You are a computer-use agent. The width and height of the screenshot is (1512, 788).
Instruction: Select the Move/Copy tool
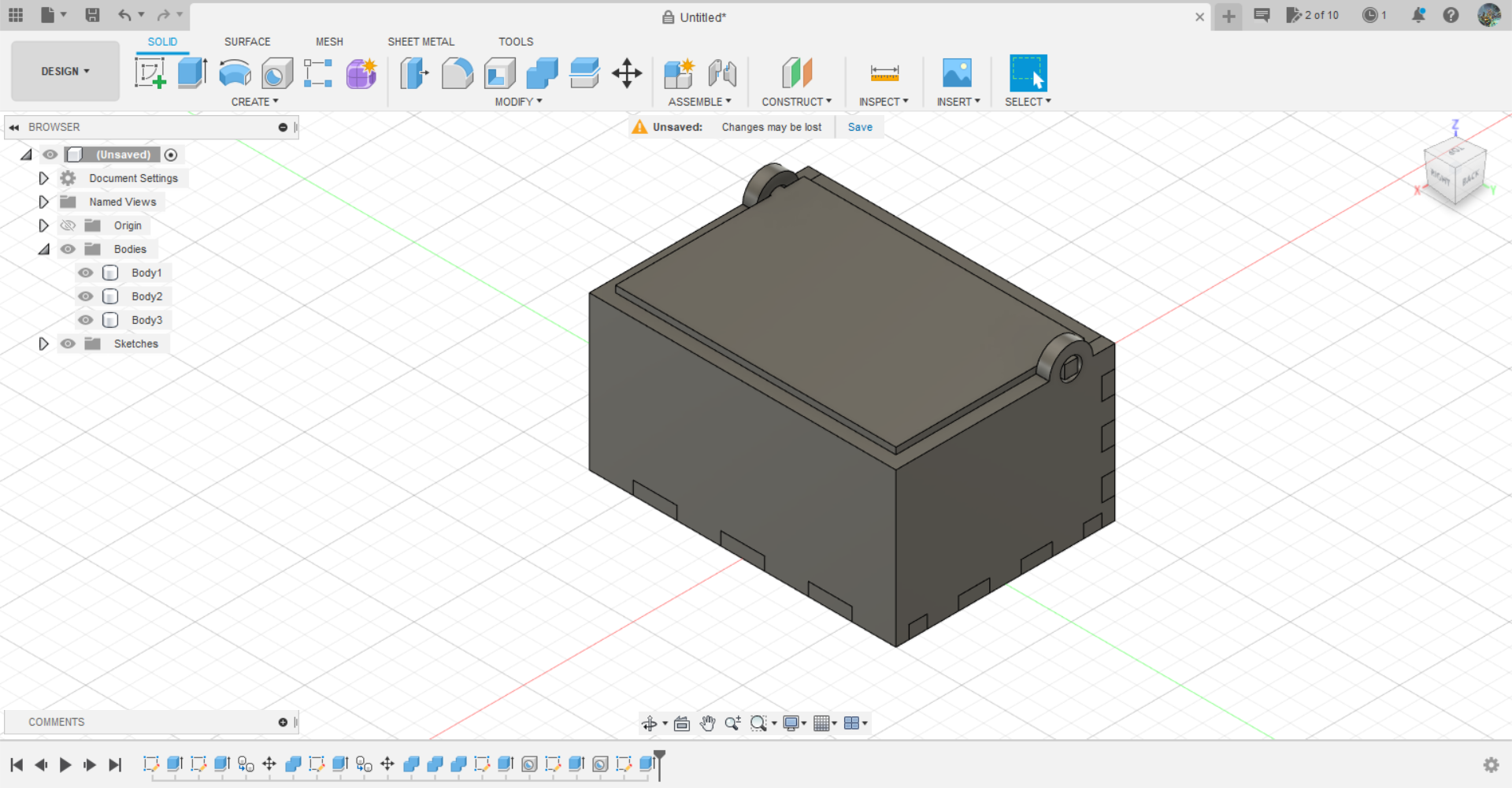click(627, 73)
